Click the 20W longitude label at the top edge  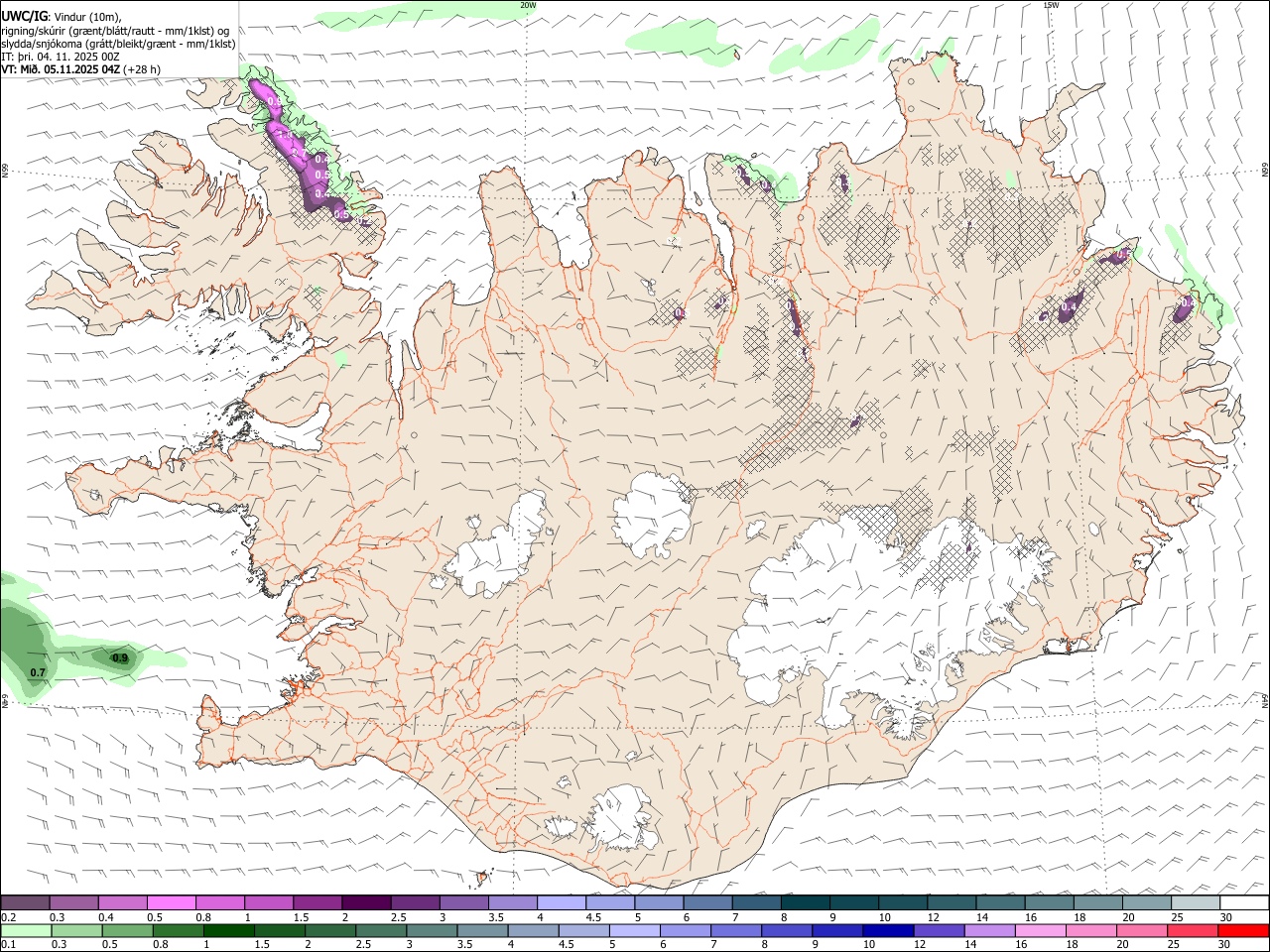[x=528, y=5]
